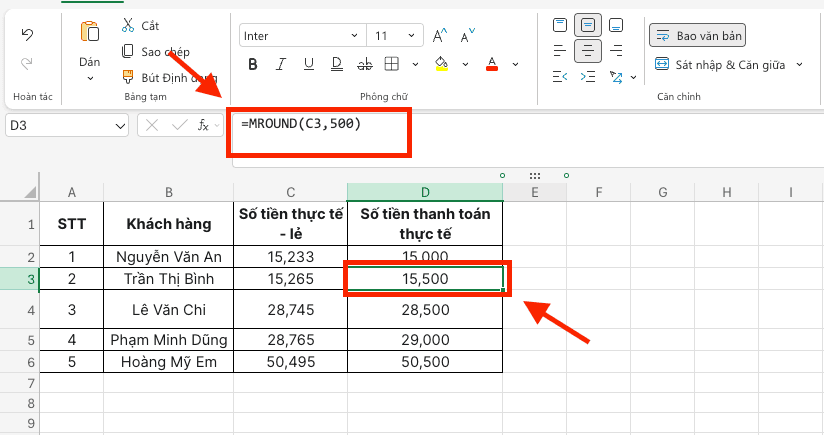Click cell showing 50,495
This screenshot has width=824, height=435.
click(291, 362)
